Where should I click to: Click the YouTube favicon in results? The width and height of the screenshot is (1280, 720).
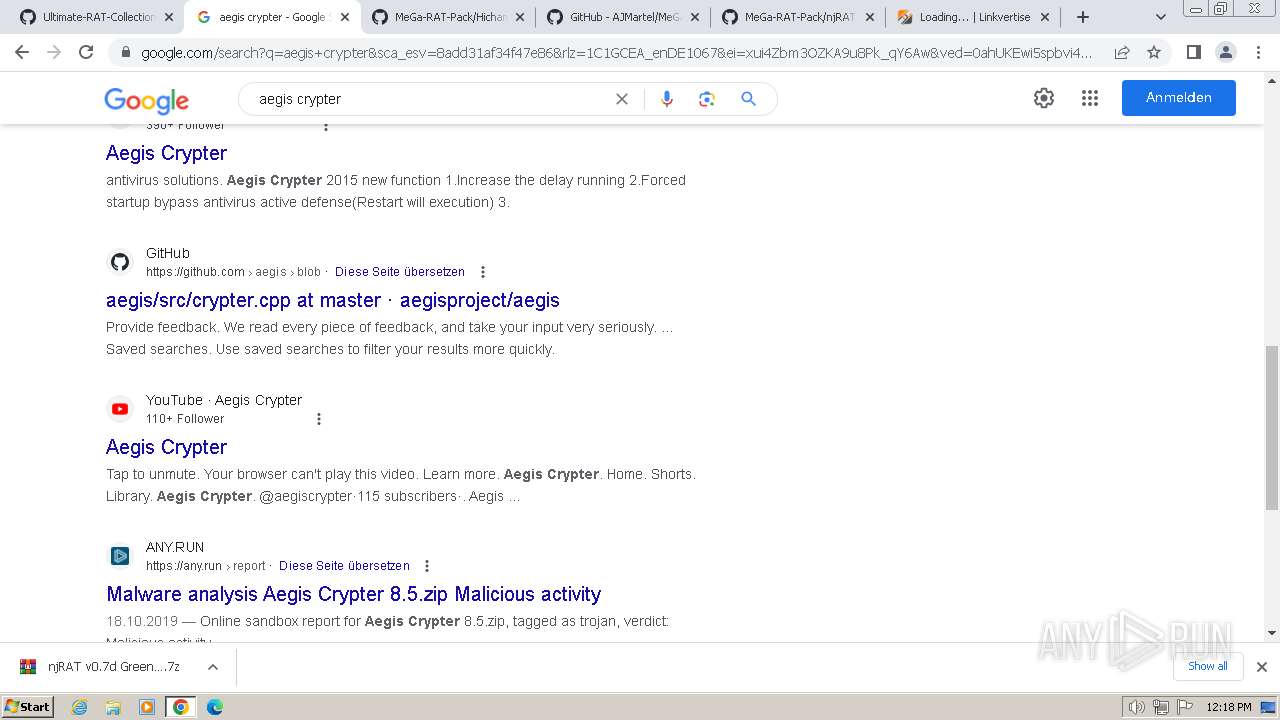(120, 409)
